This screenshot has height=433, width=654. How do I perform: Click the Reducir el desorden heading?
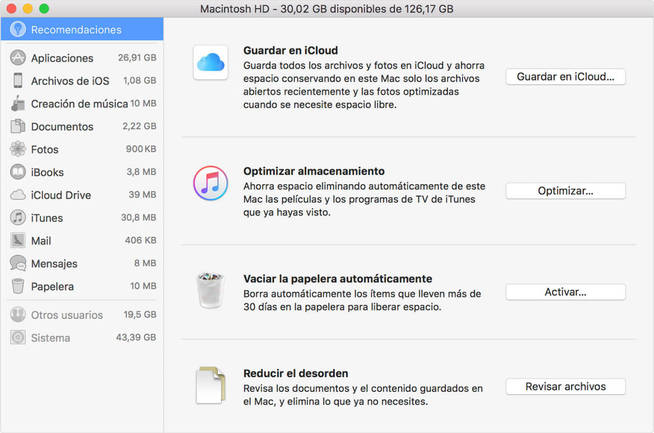point(296,373)
